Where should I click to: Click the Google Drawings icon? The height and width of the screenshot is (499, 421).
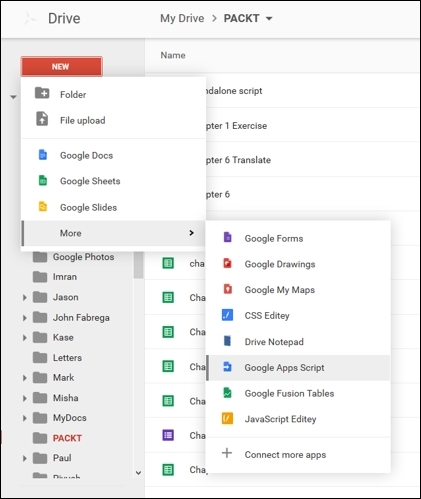(x=227, y=263)
